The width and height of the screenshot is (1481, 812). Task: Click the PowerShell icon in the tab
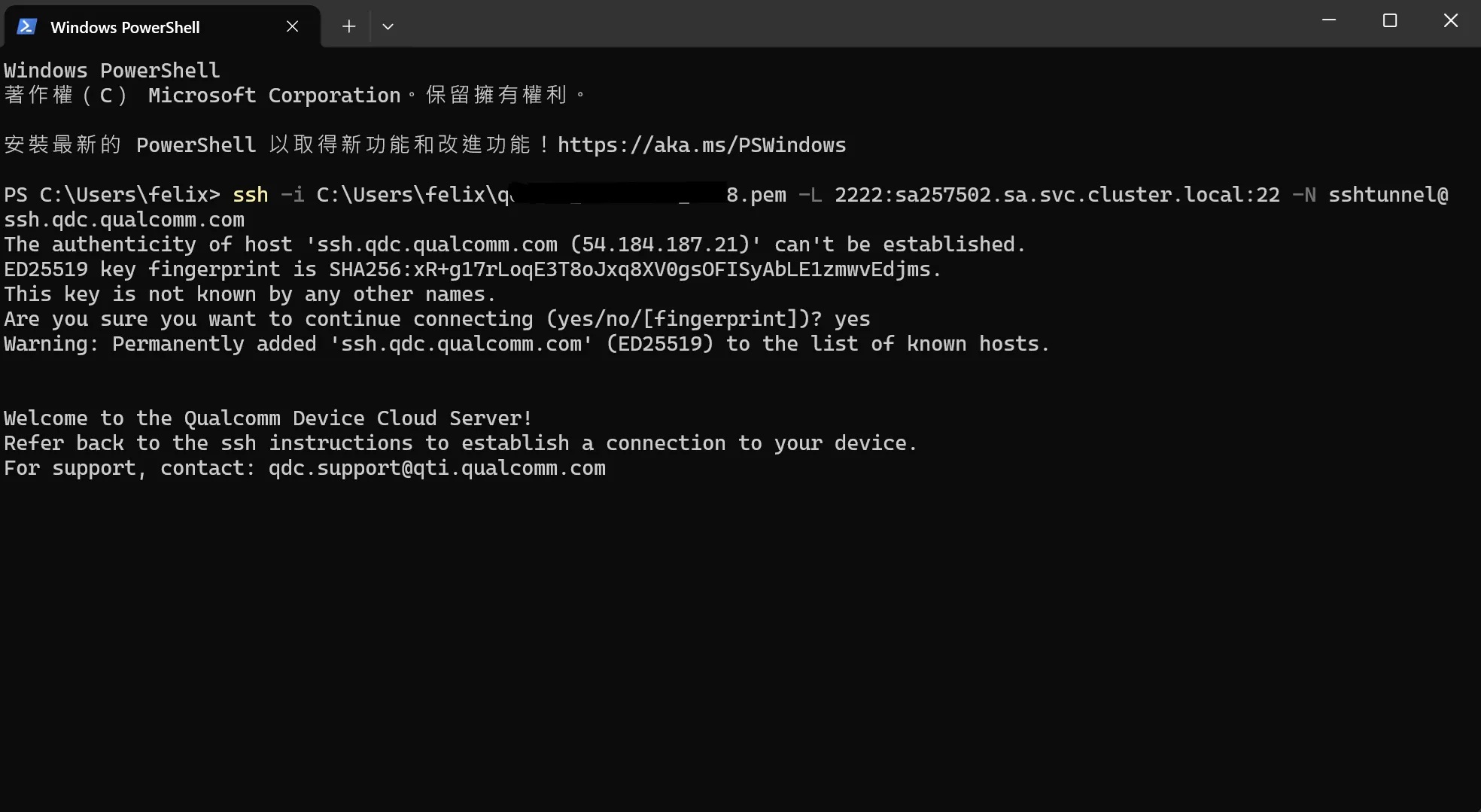[x=27, y=26]
